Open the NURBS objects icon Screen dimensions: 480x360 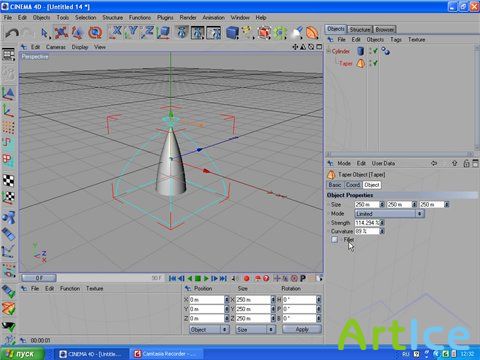point(264,33)
